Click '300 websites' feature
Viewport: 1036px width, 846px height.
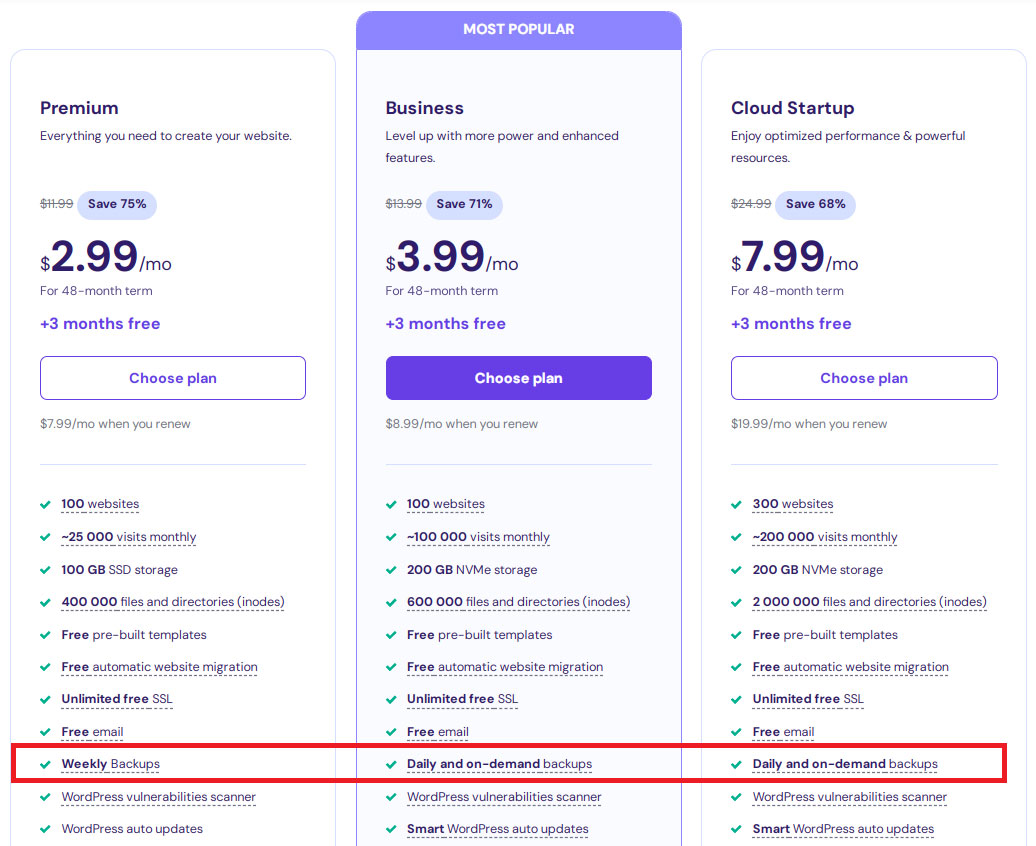click(793, 504)
